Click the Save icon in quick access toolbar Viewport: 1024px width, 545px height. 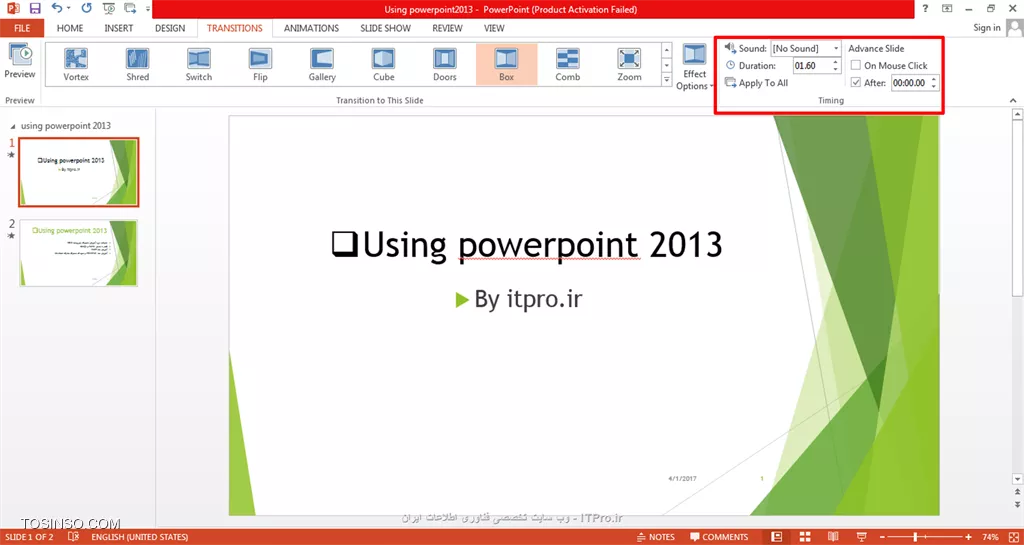(35, 8)
